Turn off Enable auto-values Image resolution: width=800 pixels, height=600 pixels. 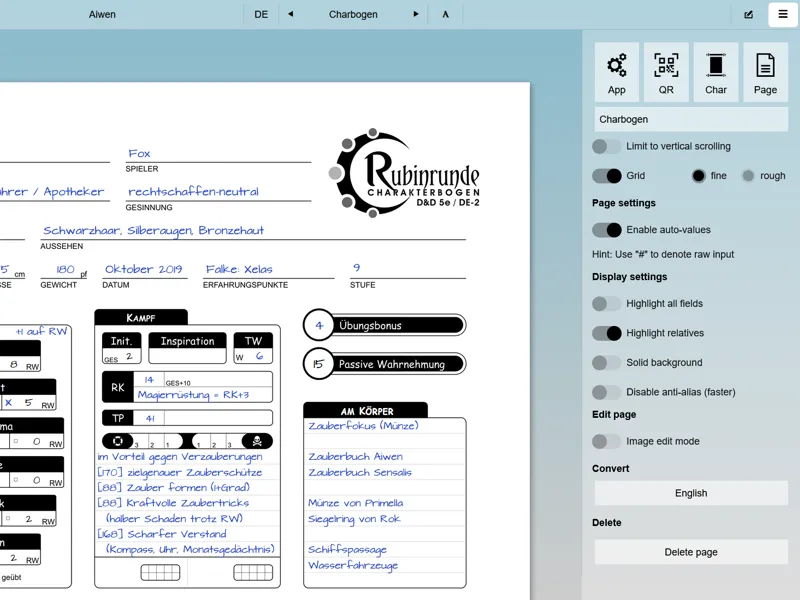(x=607, y=230)
